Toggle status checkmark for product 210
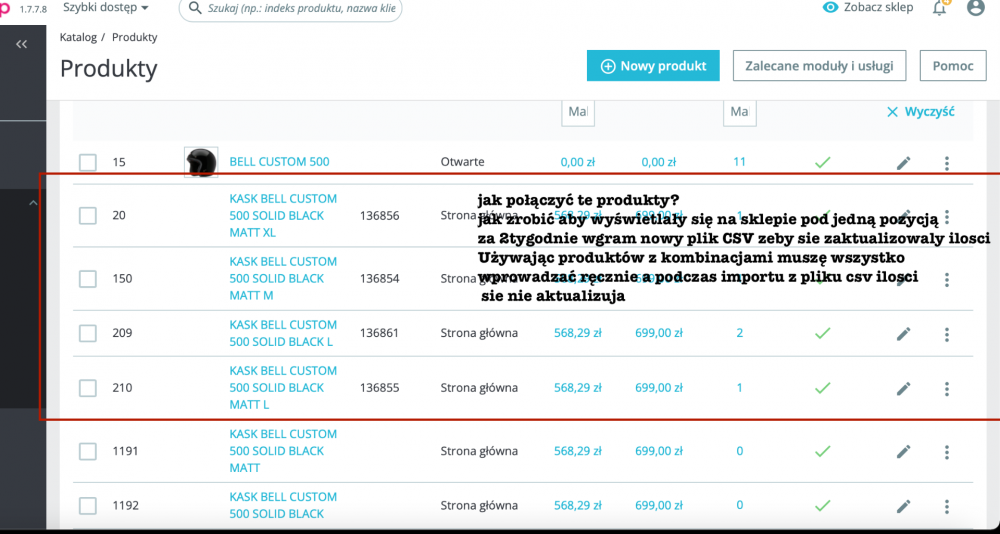The image size is (1000, 534). tap(823, 387)
